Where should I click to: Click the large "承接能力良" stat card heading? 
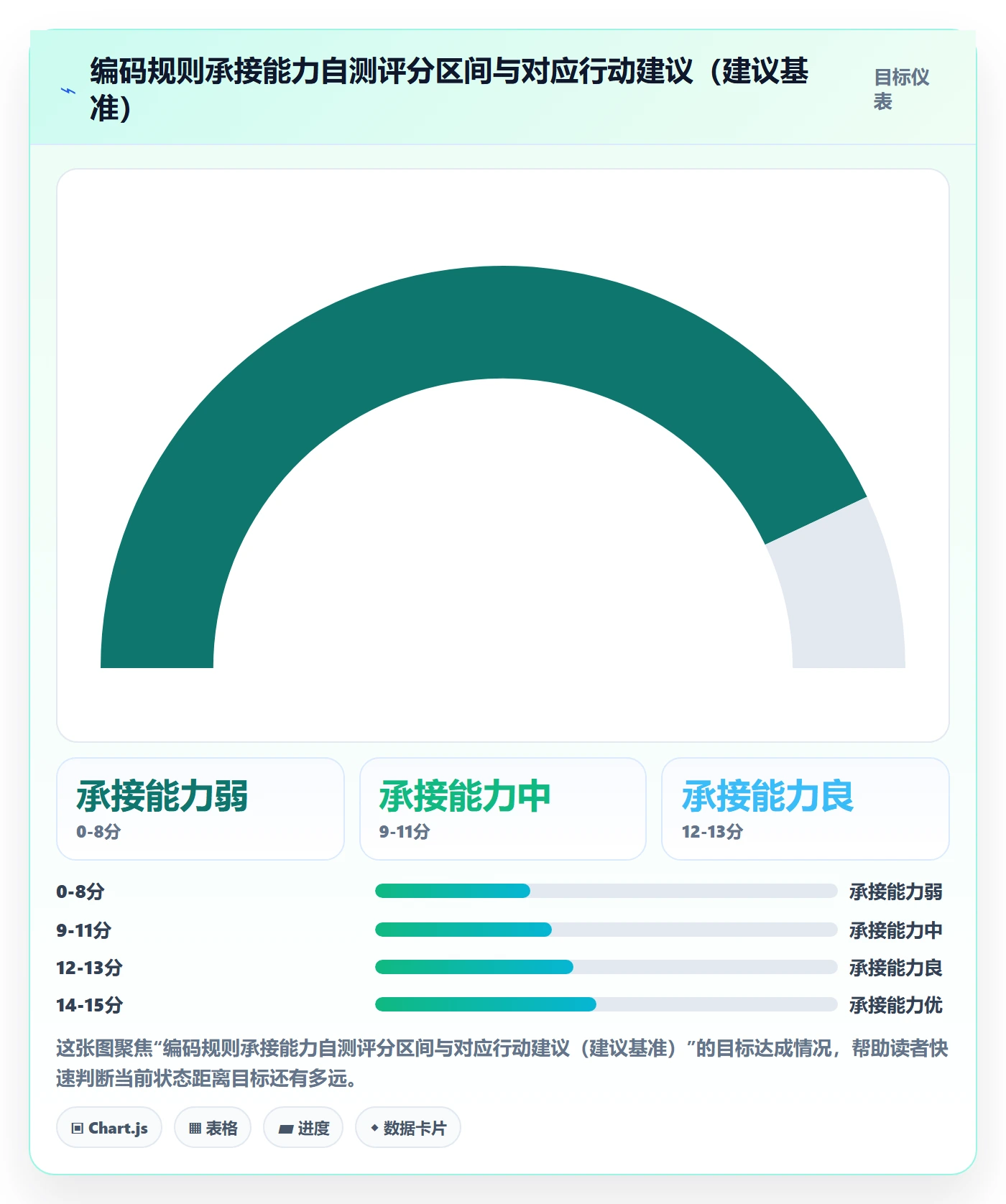coord(767,796)
